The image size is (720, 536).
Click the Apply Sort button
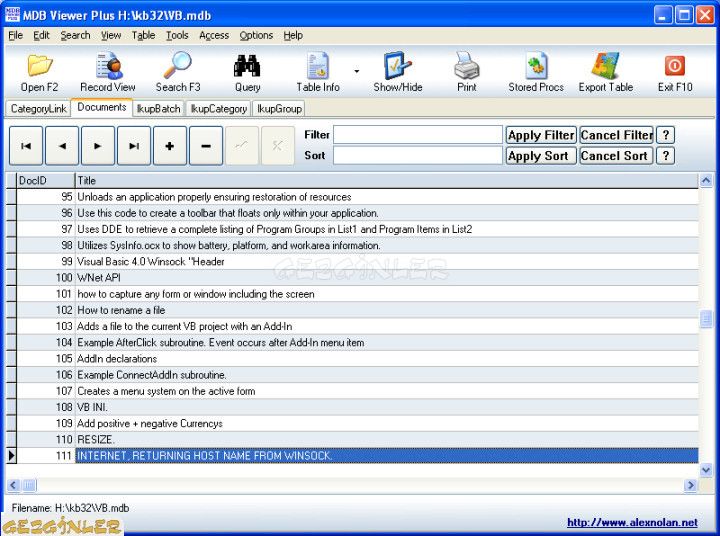[x=541, y=156]
